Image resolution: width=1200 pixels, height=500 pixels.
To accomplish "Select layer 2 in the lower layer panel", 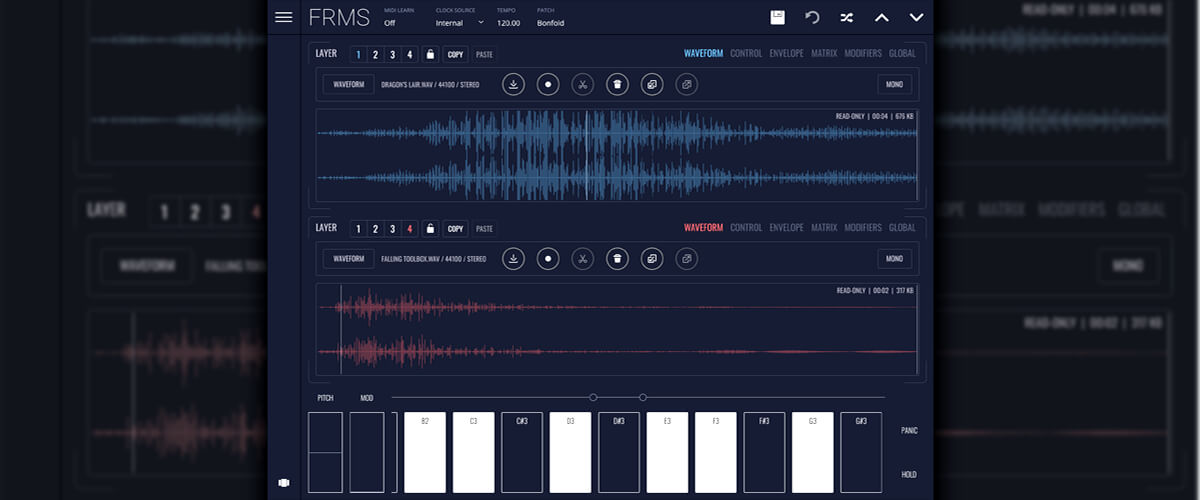I will click(375, 228).
